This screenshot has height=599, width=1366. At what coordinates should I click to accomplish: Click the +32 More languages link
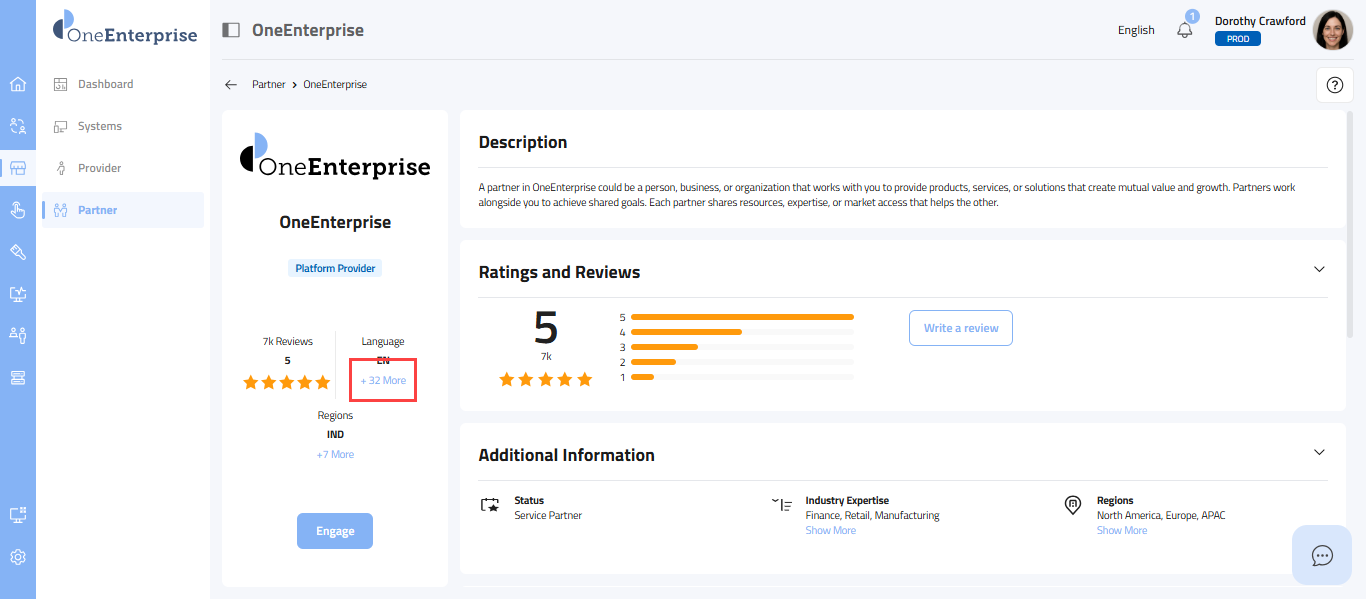(x=383, y=381)
